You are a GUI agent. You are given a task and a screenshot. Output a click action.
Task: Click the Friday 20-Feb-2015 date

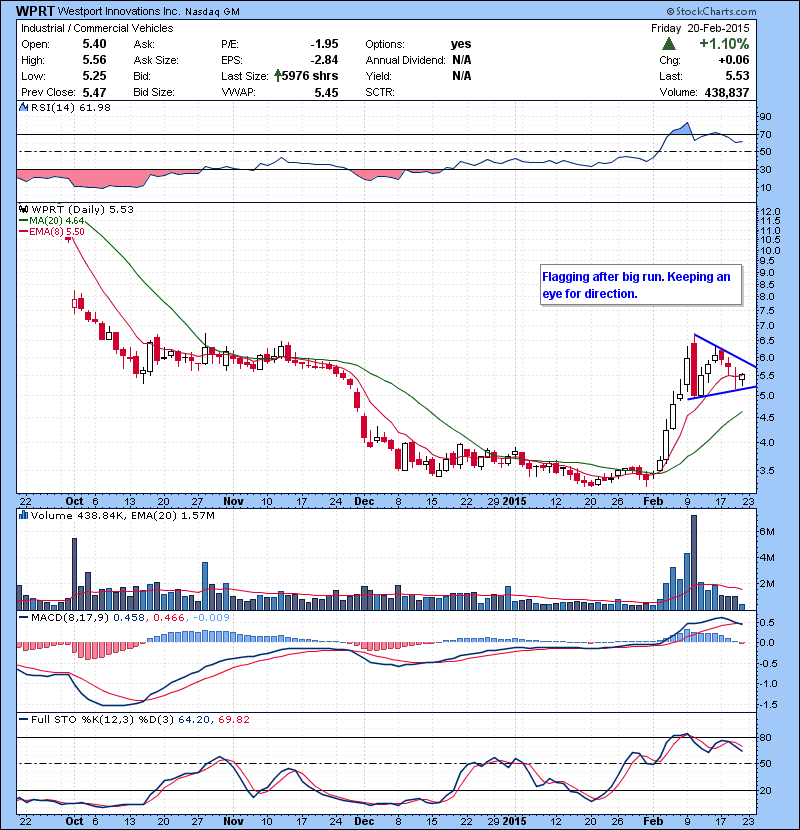click(700, 28)
